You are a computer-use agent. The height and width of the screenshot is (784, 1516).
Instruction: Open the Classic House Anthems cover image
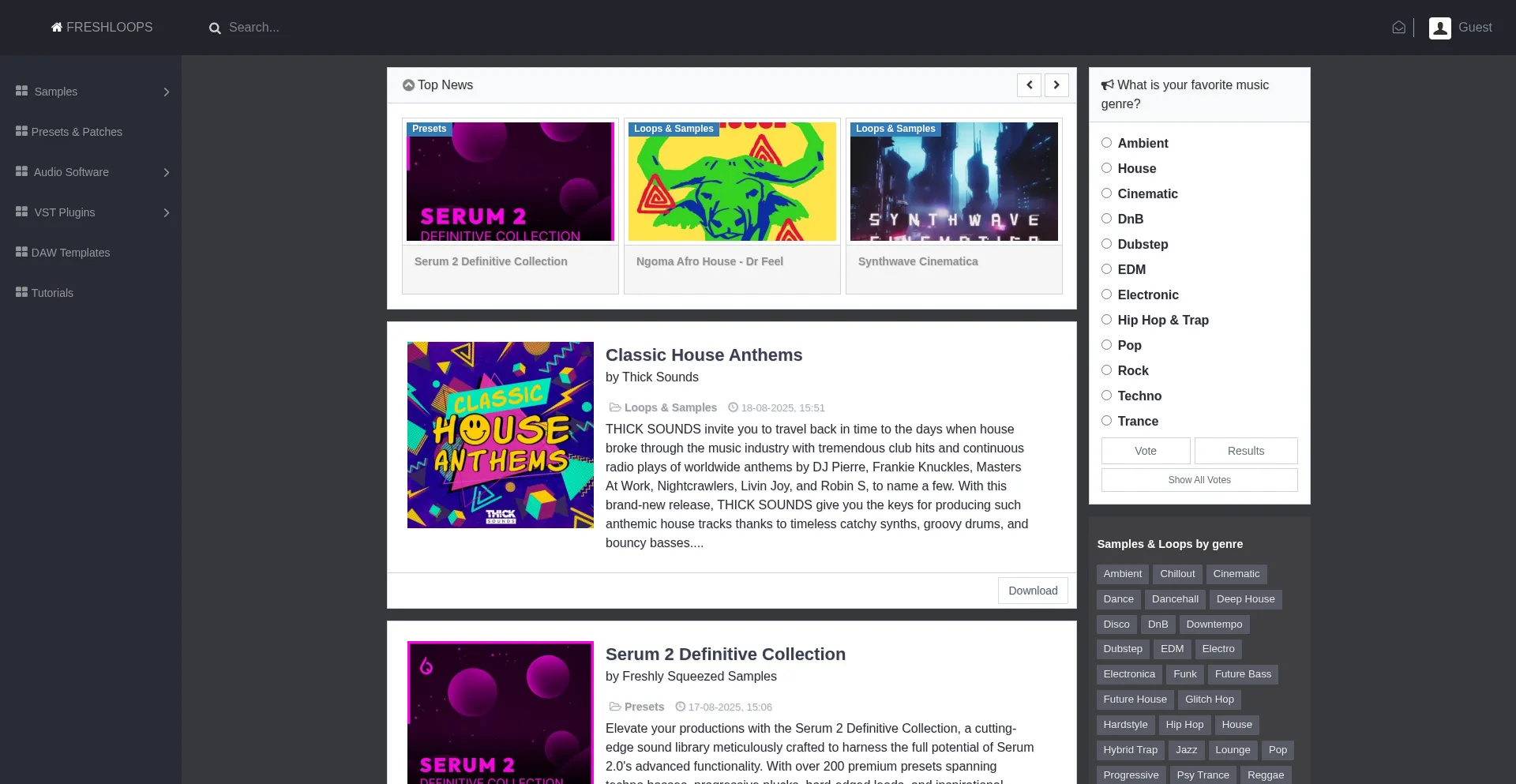tap(501, 435)
